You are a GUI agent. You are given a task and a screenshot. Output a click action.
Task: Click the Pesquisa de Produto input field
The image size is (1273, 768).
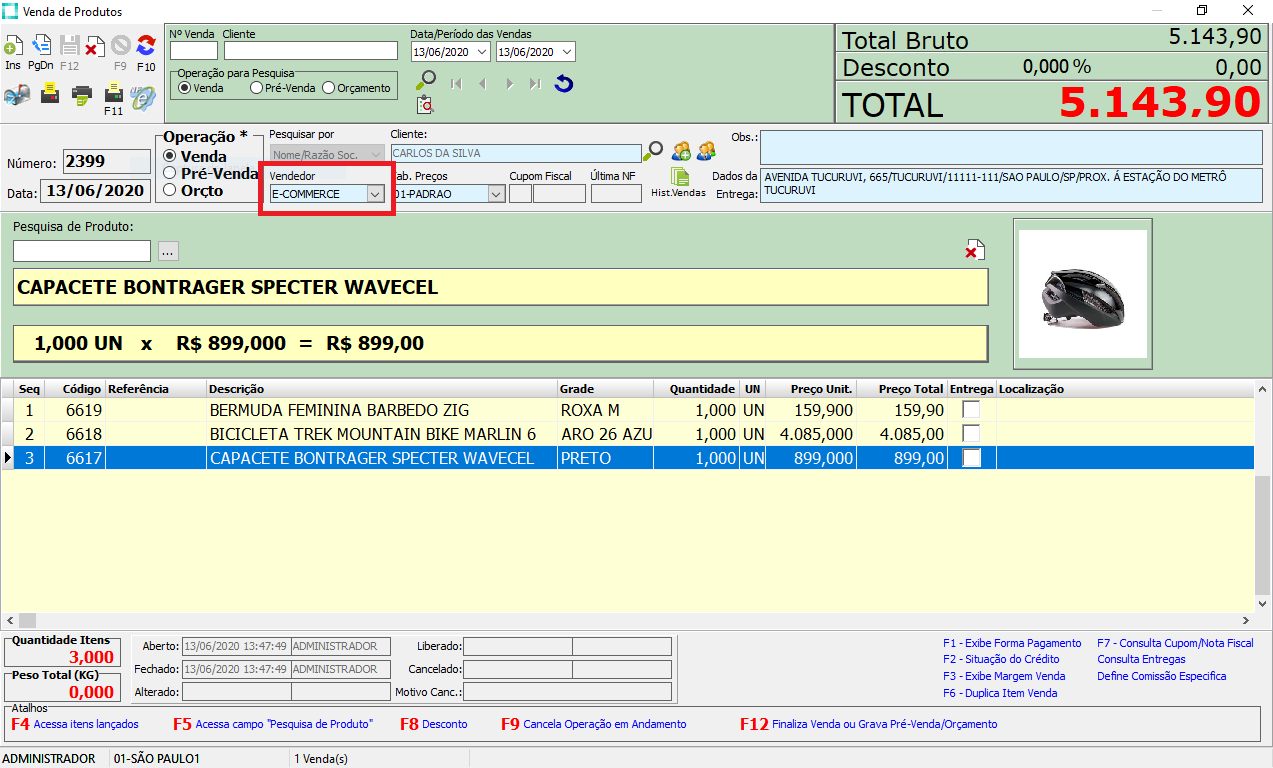(x=82, y=251)
